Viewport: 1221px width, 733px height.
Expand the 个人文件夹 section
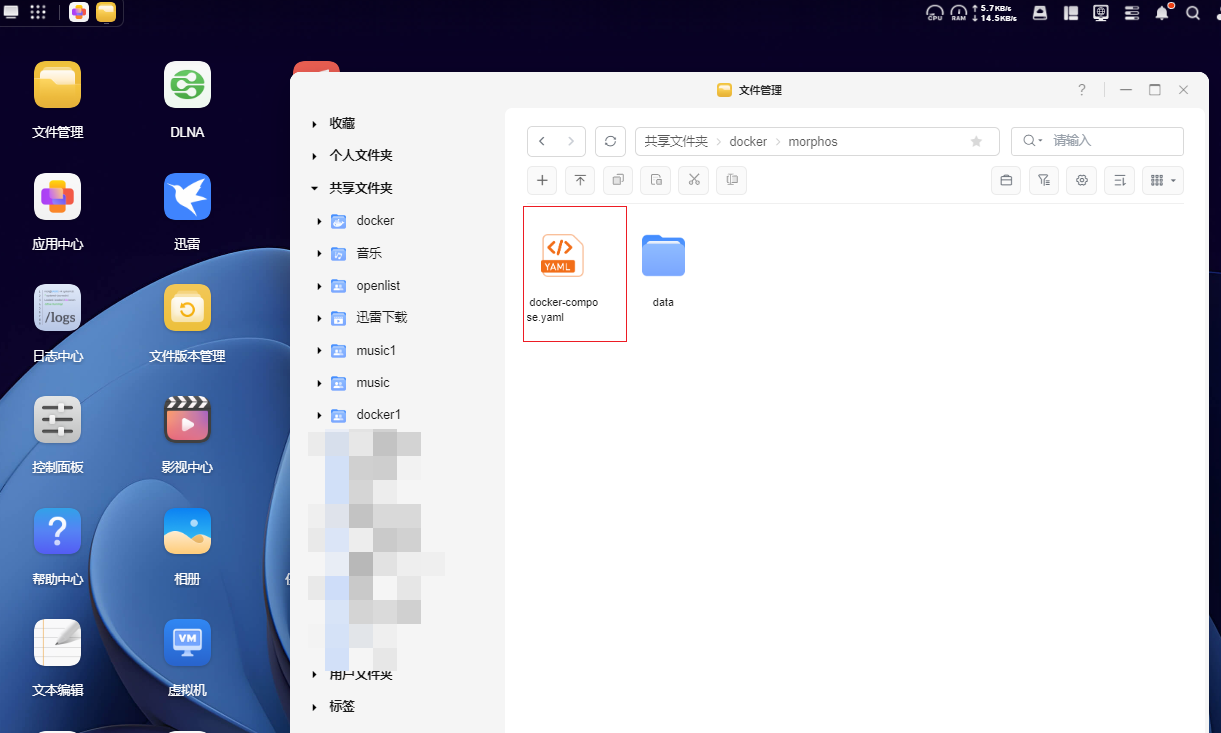[315, 156]
